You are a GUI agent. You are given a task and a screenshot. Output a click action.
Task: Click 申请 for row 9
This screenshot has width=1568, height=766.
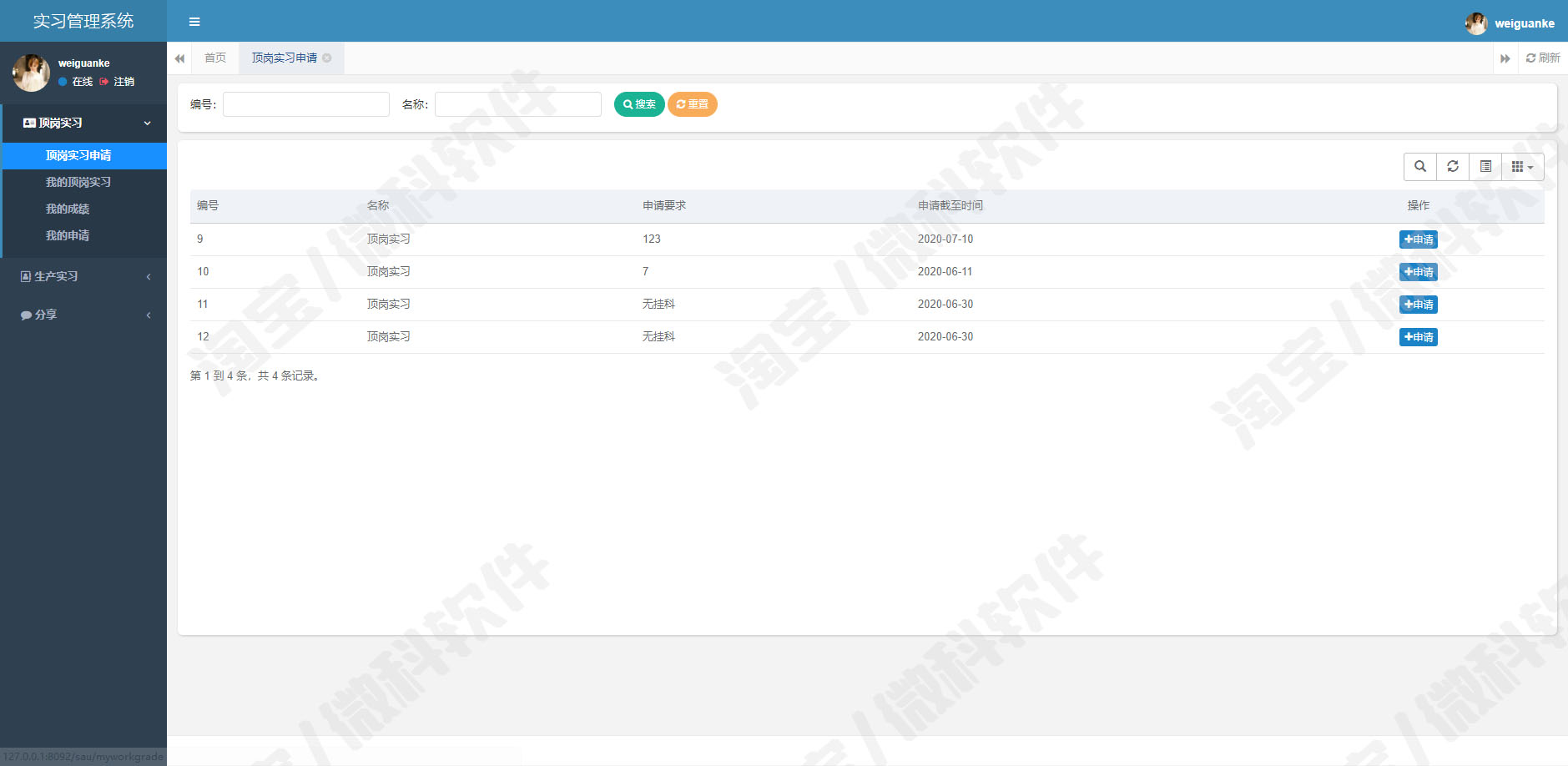pos(1419,239)
